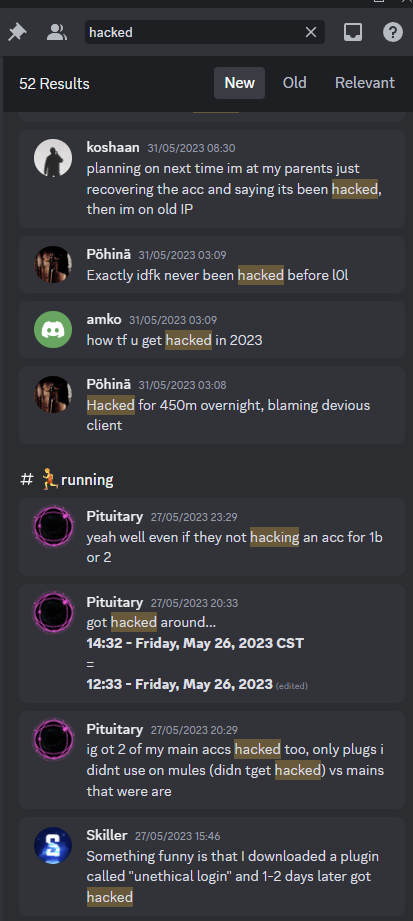Sort results by New tab
Image resolution: width=413 pixels, height=921 pixels.
[x=239, y=83]
